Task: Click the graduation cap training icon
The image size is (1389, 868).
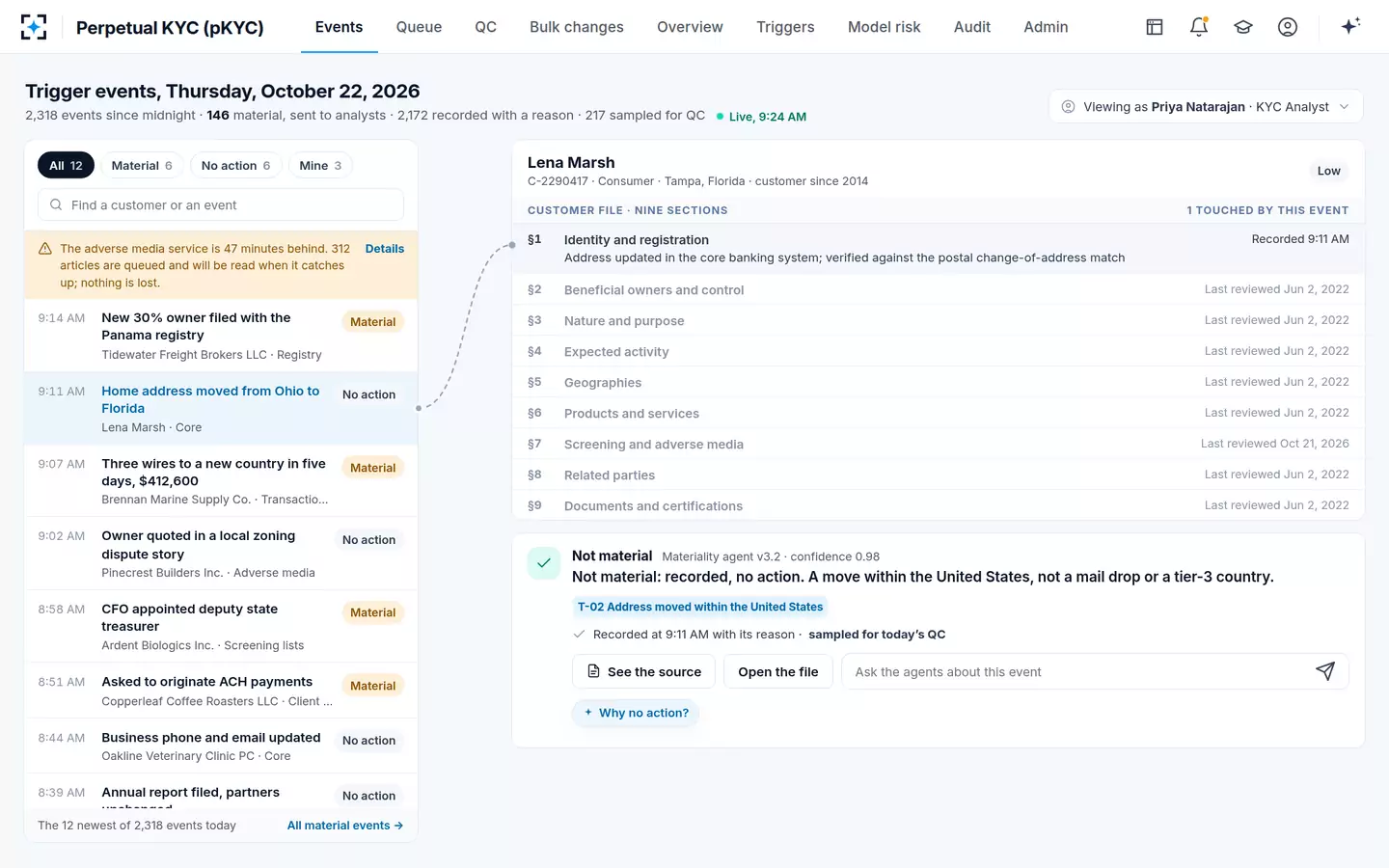Action: pyautogui.click(x=1243, y=27)
